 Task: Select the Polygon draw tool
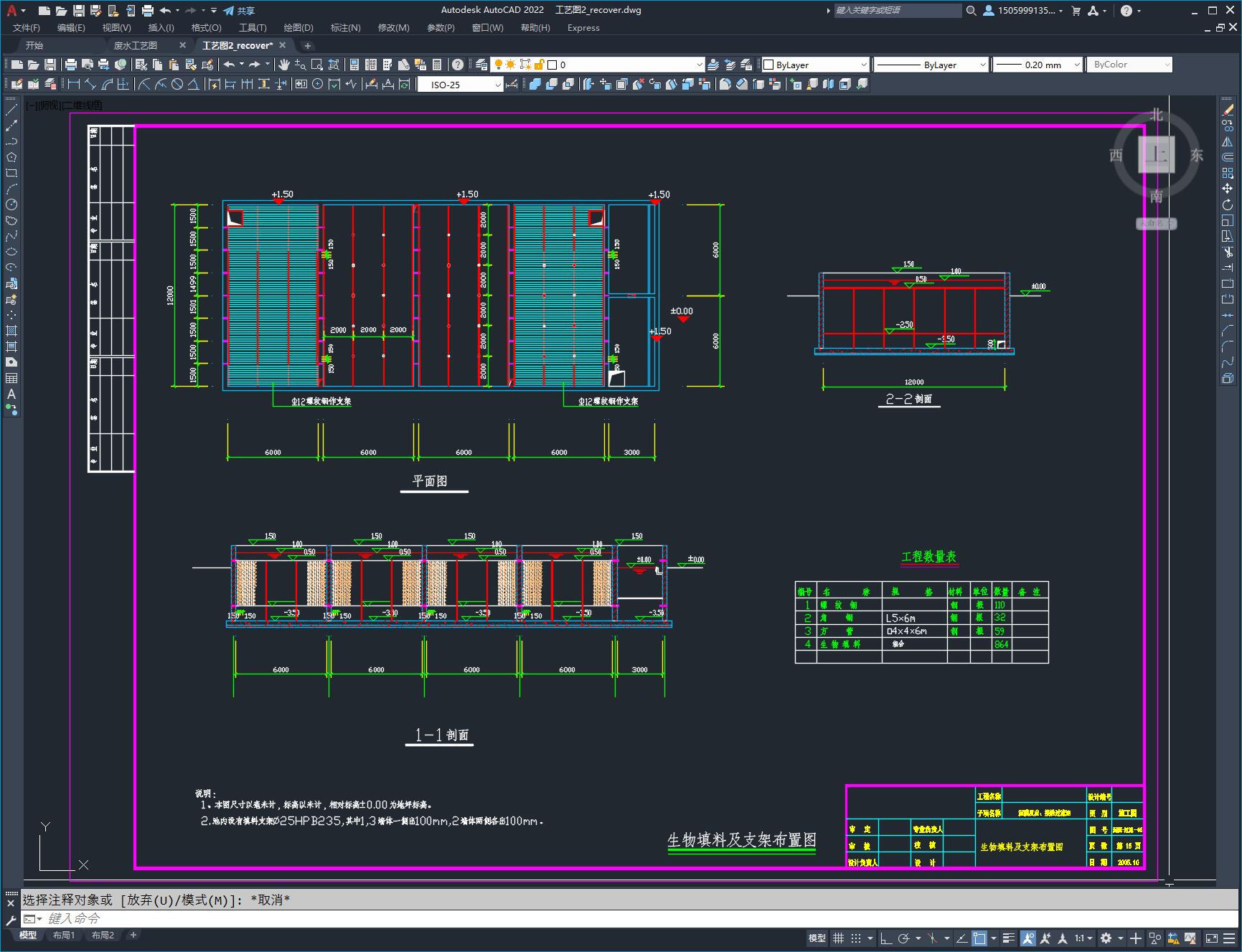11,157
